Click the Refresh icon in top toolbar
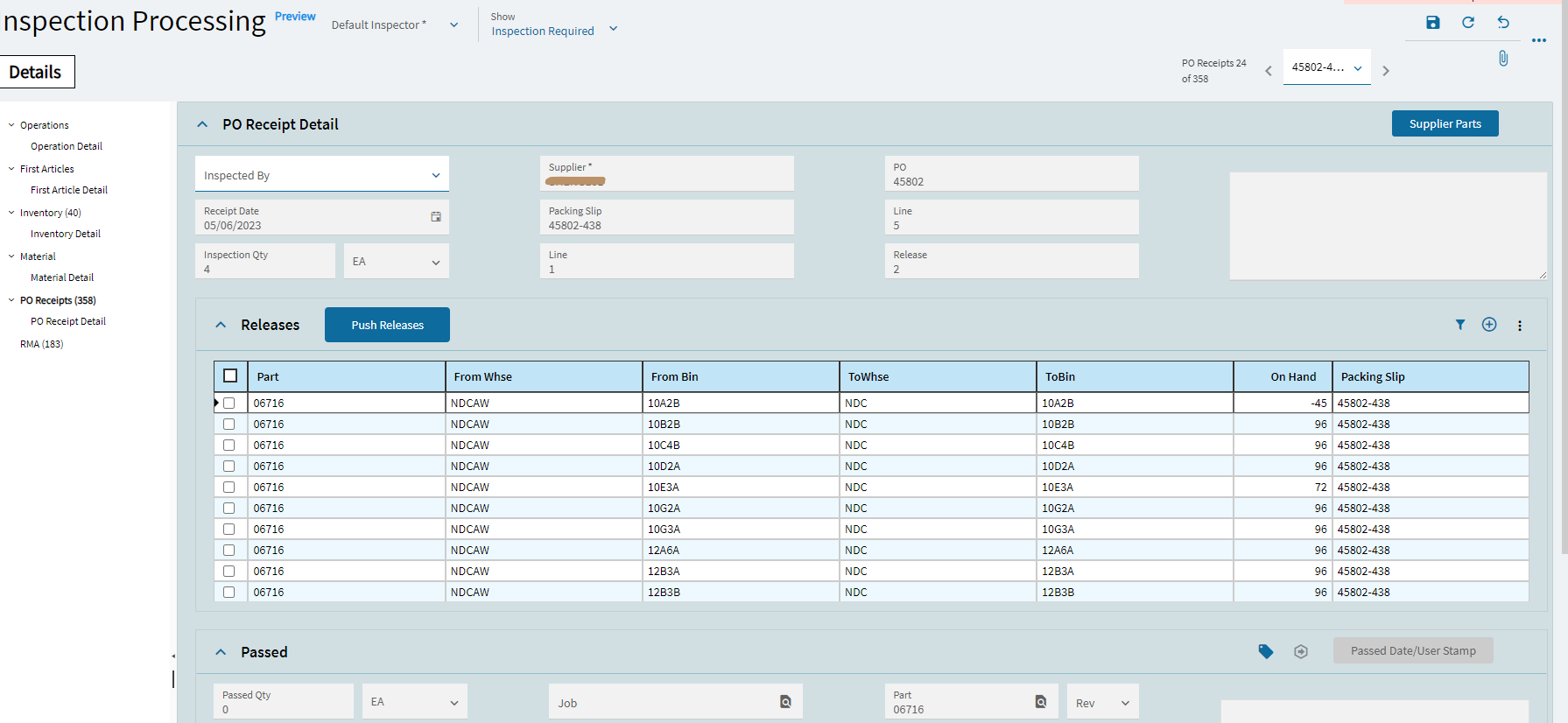1568x723 pixels. tap(1468, 23)
